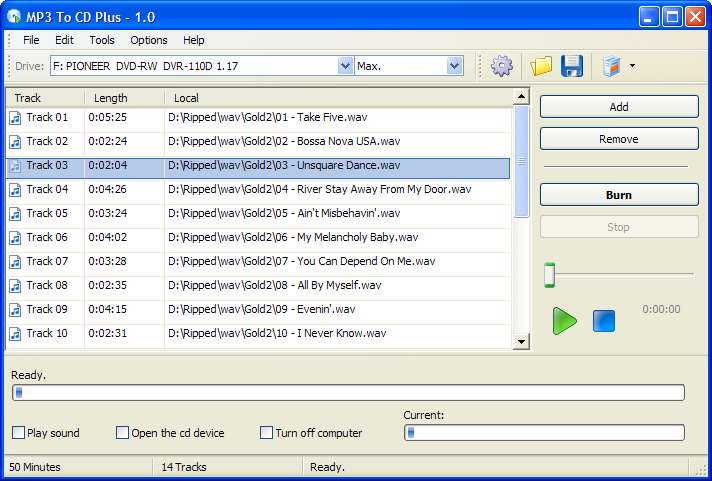Click the music note icon of Track 04

pos(15,190)
